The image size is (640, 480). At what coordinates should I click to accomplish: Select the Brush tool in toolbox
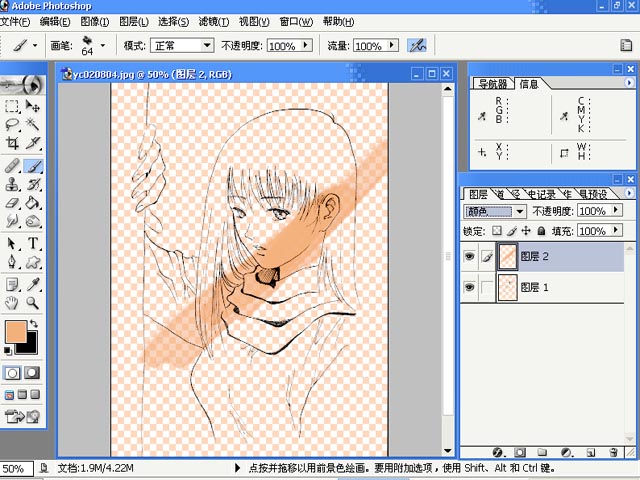(33, 166)
